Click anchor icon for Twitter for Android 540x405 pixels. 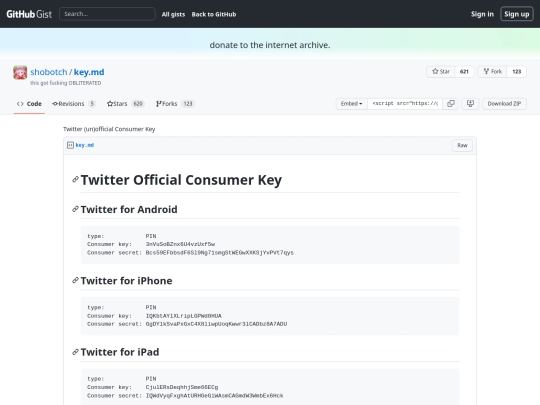[x=75, y=209]
